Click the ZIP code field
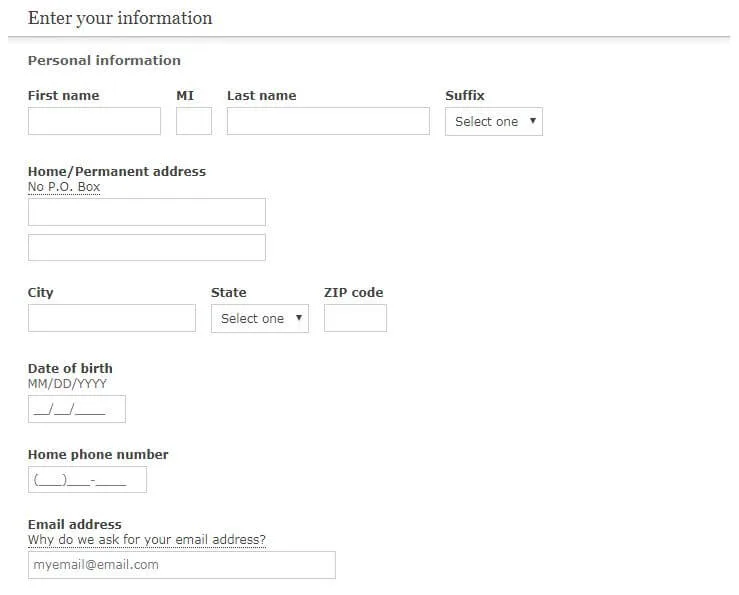This screenshot has height=595, width=739. [x=355, y=318]
